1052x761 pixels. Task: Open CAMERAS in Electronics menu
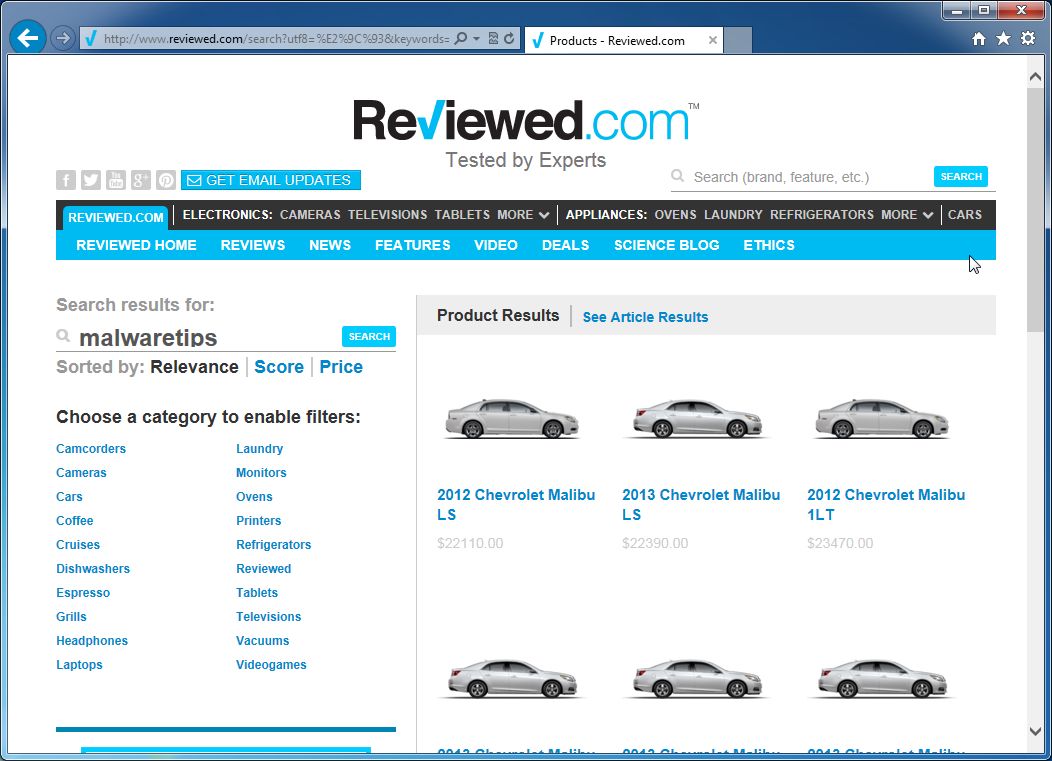(x=310, y=215)
